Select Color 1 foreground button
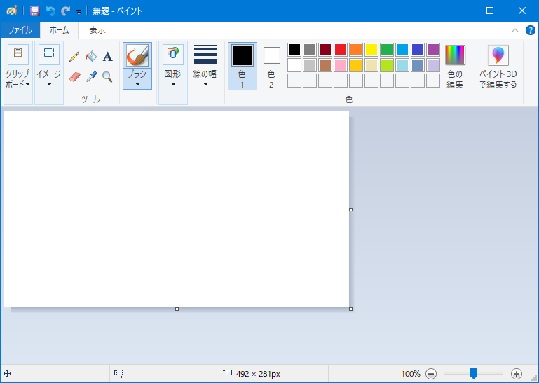 click(x=242, y=66)
